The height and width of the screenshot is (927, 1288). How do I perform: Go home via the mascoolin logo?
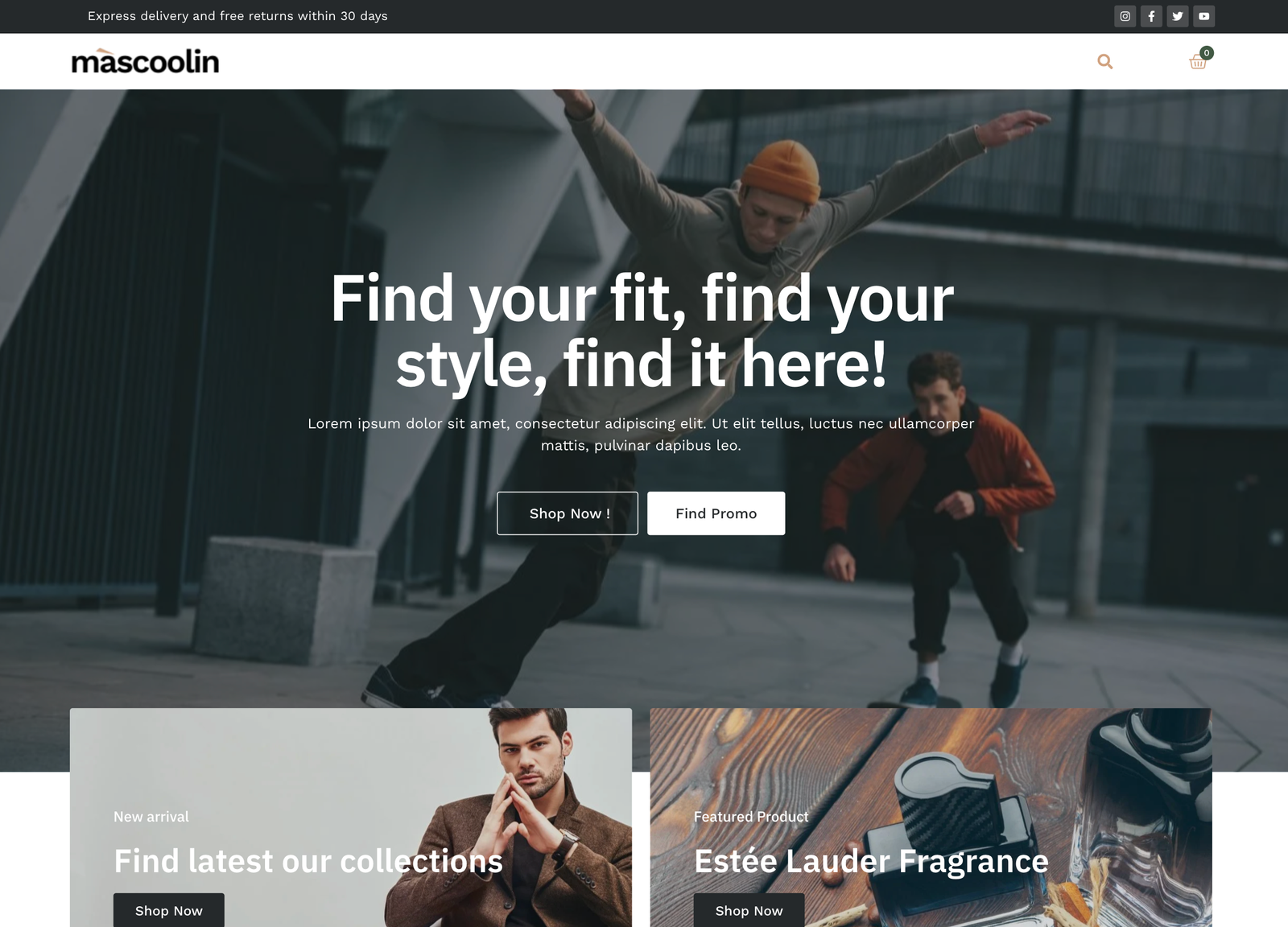[x=145, y=61]
